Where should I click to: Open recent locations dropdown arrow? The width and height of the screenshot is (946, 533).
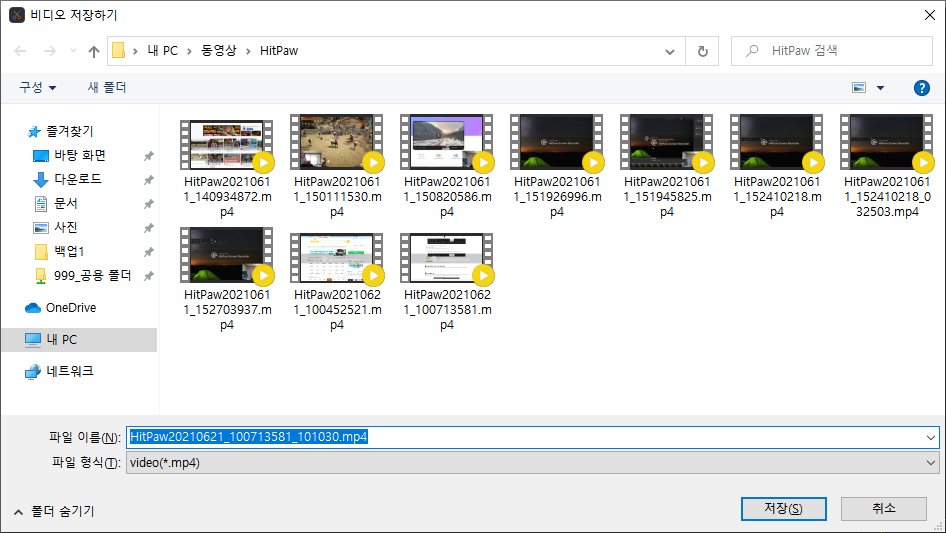[73, 51]
